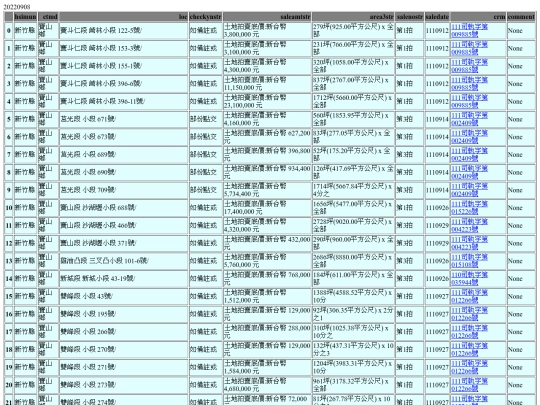The width and height of the screenshot is (540, 405).
Task: Open the crm link in row 6
Action: click(x=469, y=137)
